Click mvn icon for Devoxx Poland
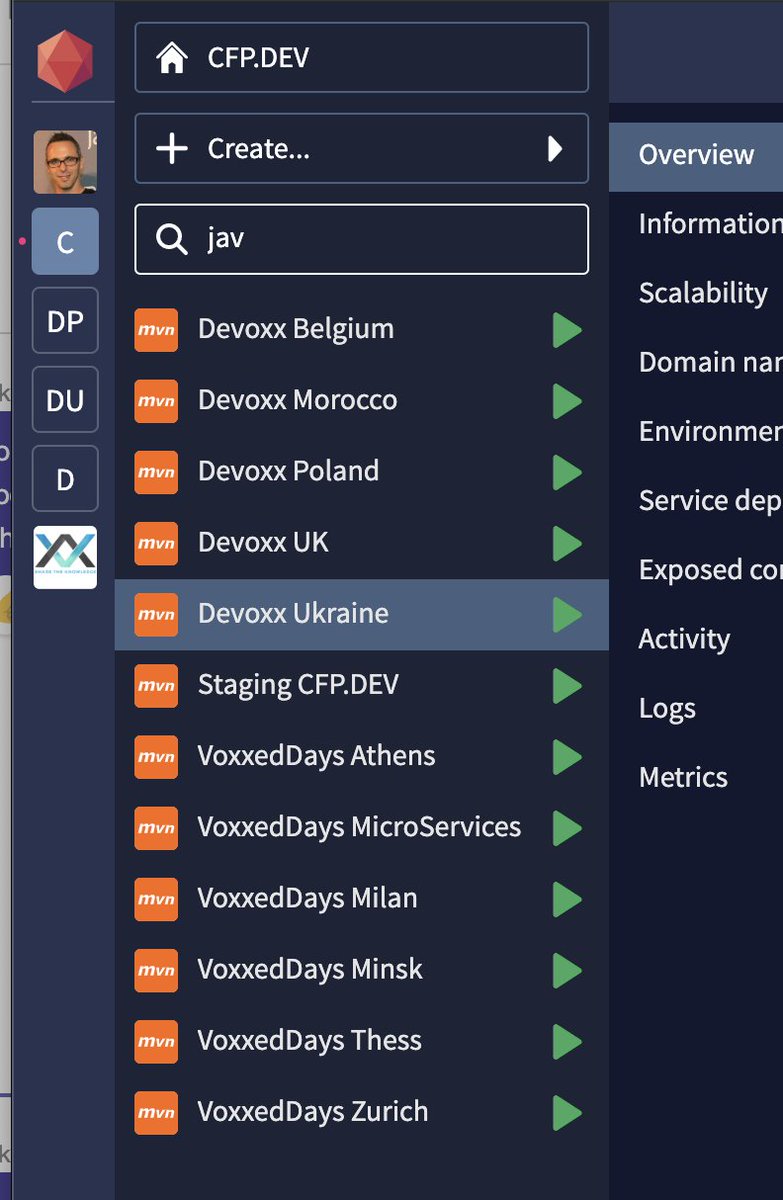Viewport: 783px width, 1200px height. click(156, 471)
